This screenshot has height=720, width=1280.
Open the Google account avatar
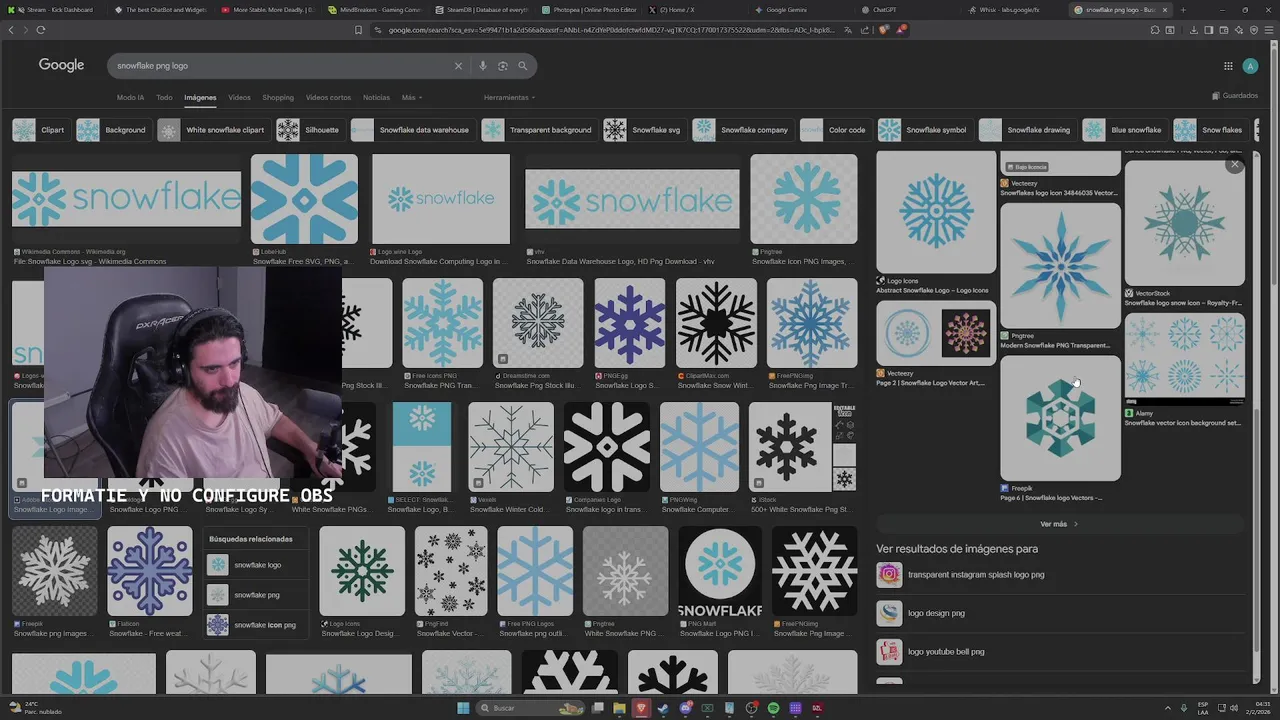pos(1250,66)
